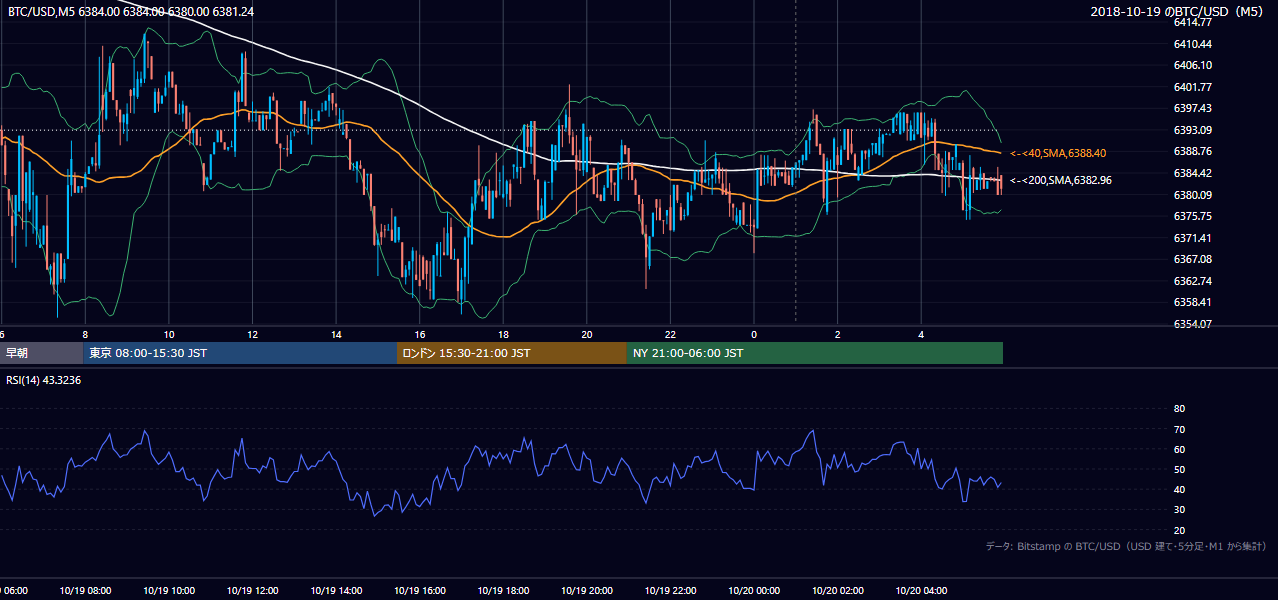Click the 10/19 16:00 time axis label
Screen dimensions: 1278x600
[x=420, y=591]
